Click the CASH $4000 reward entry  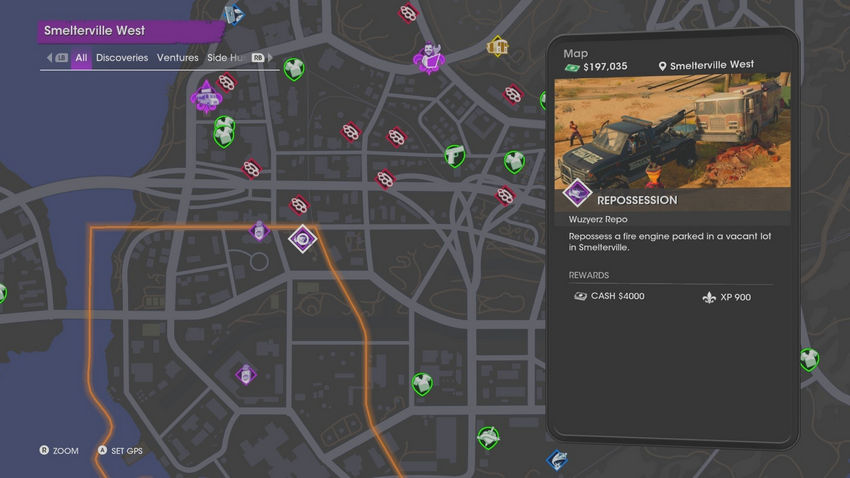tap(609, 296)
